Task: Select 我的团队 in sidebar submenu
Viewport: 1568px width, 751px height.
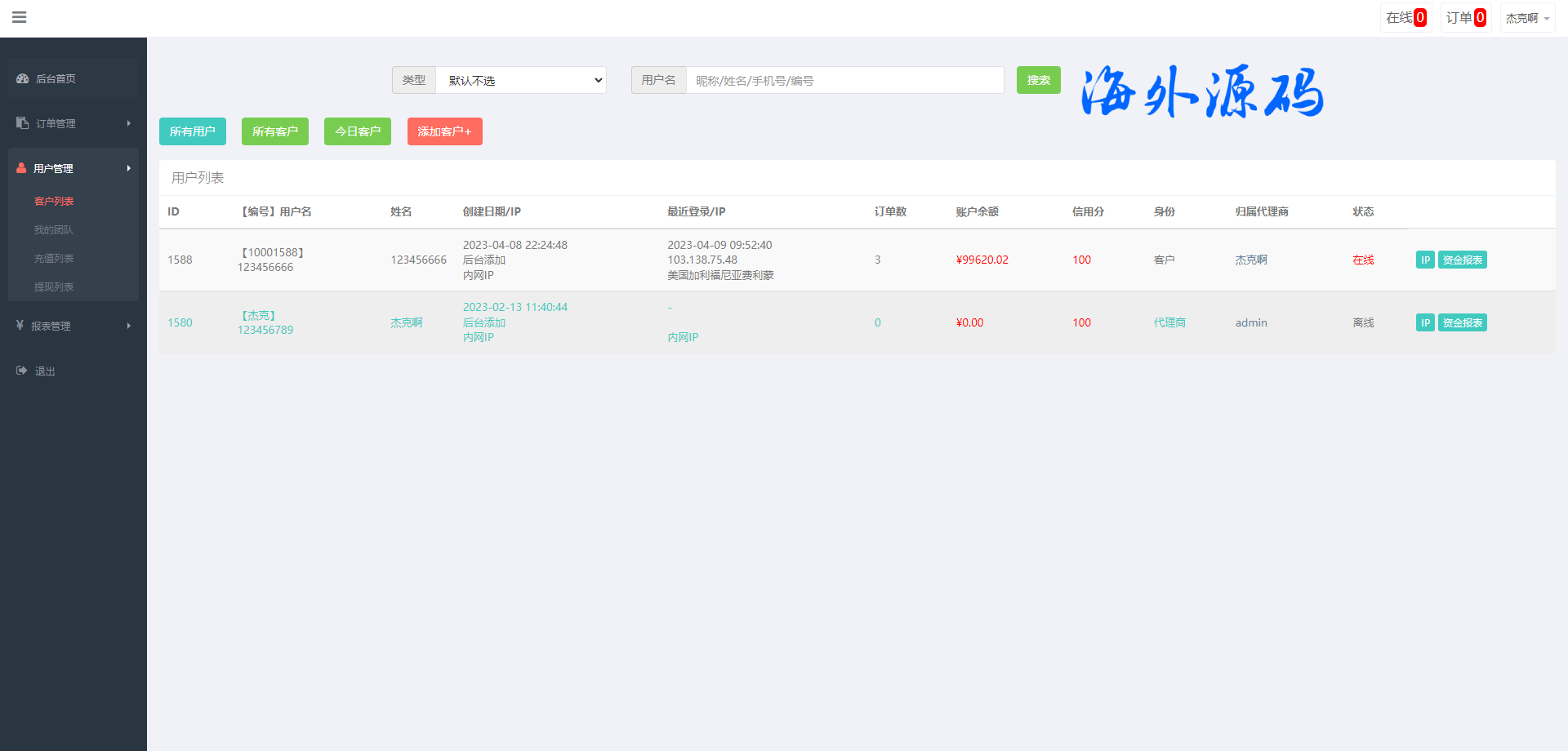Action: (x=54, y=230)
